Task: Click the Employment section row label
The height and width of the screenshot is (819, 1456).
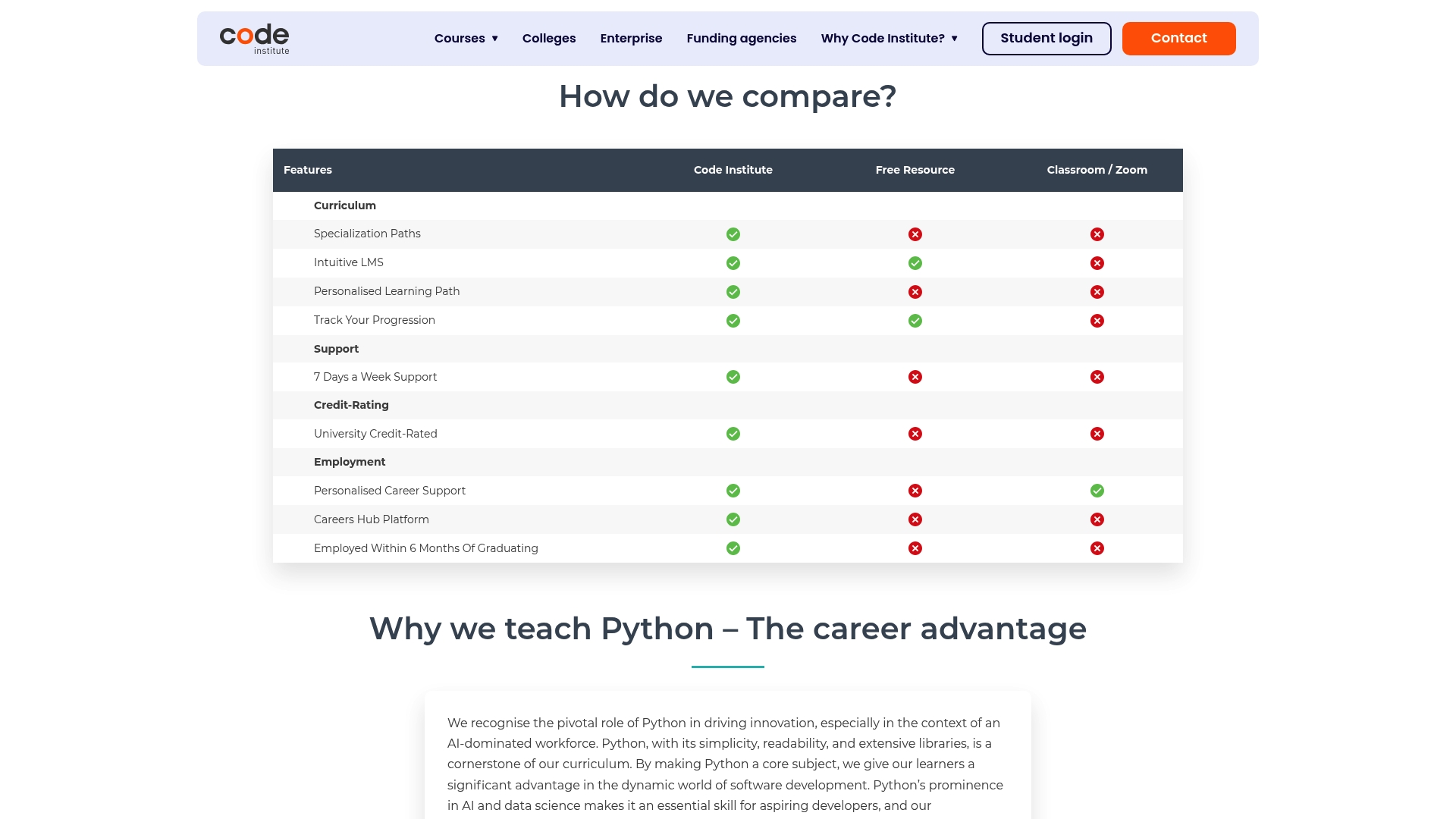Action: pos(350,462)
